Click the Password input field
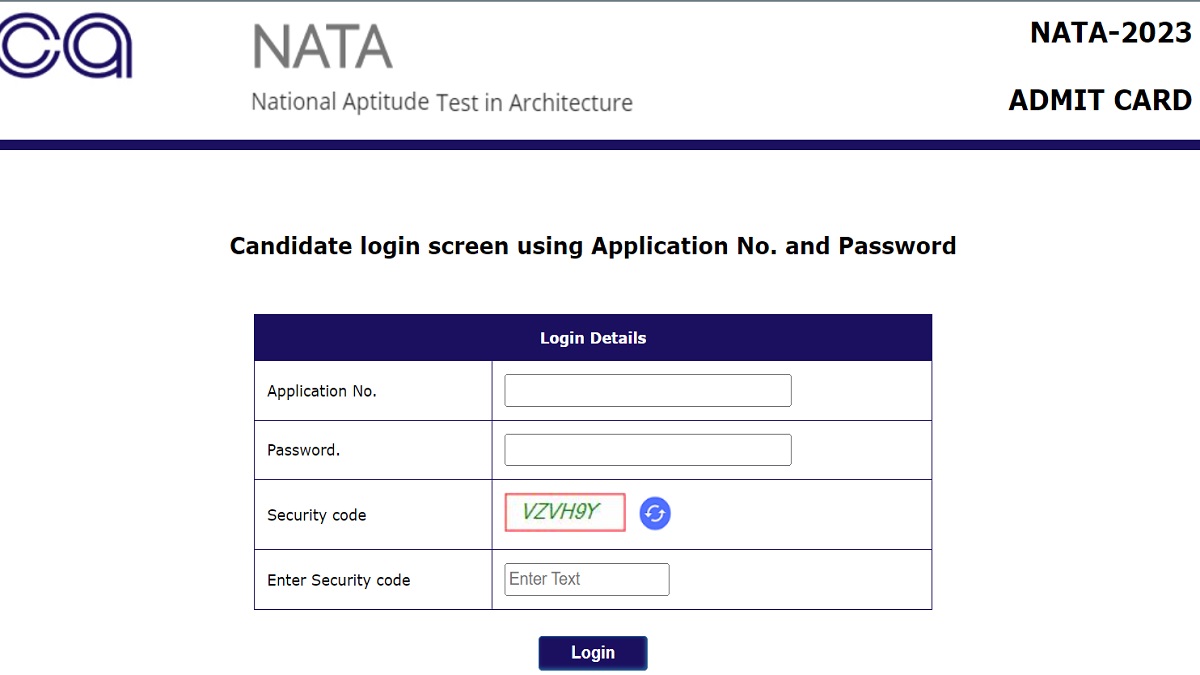 coord(647,449)
